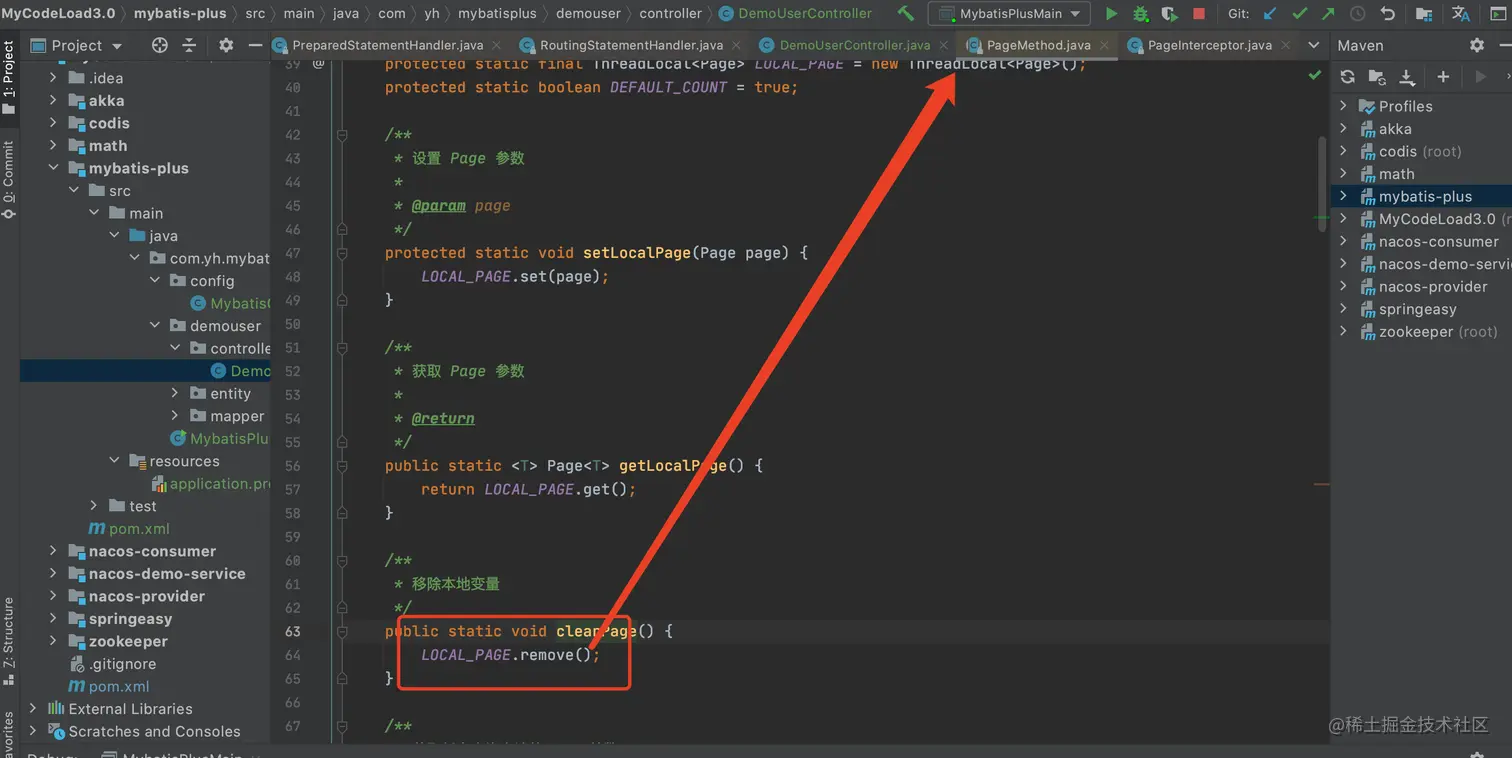Open Project panel settings gear
The image size is (1512, 758).
click(x=226, y=45)
